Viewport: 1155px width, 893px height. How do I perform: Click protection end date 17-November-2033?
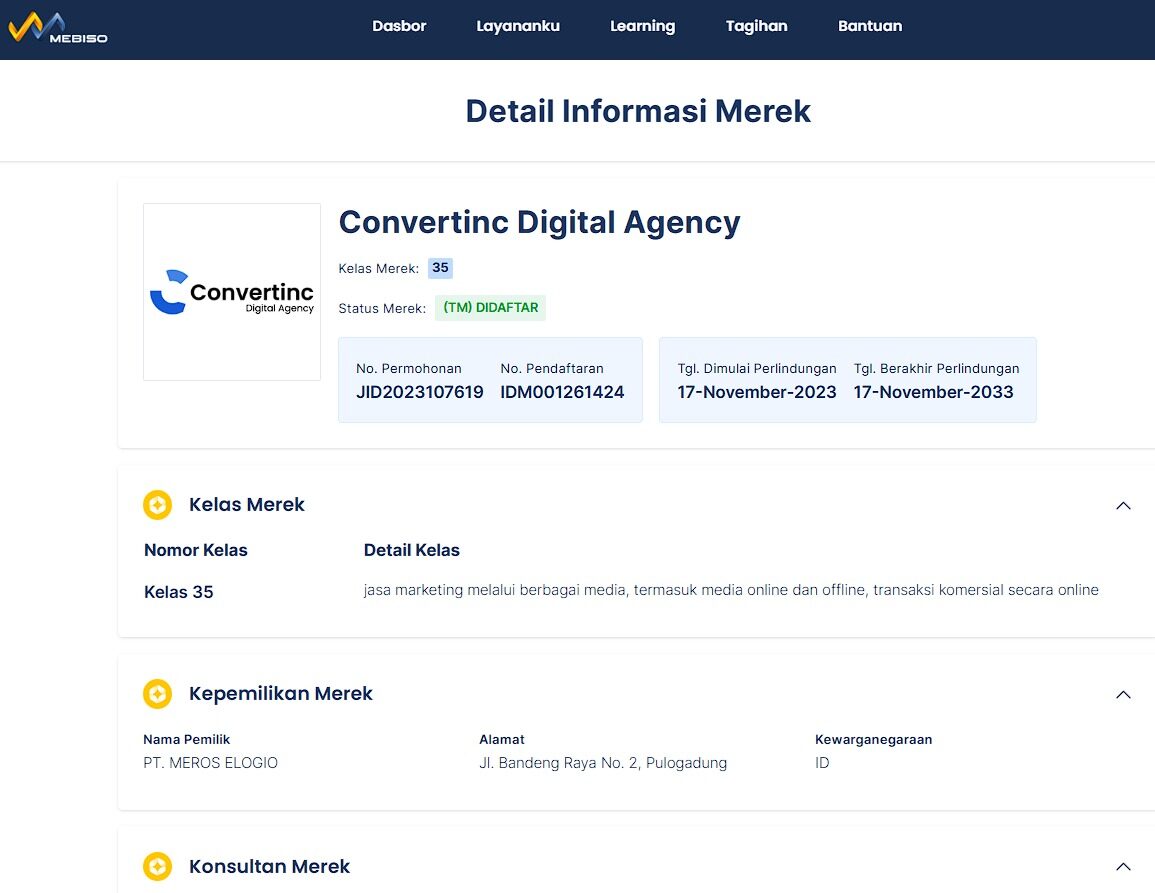click(x=933, y=392)
